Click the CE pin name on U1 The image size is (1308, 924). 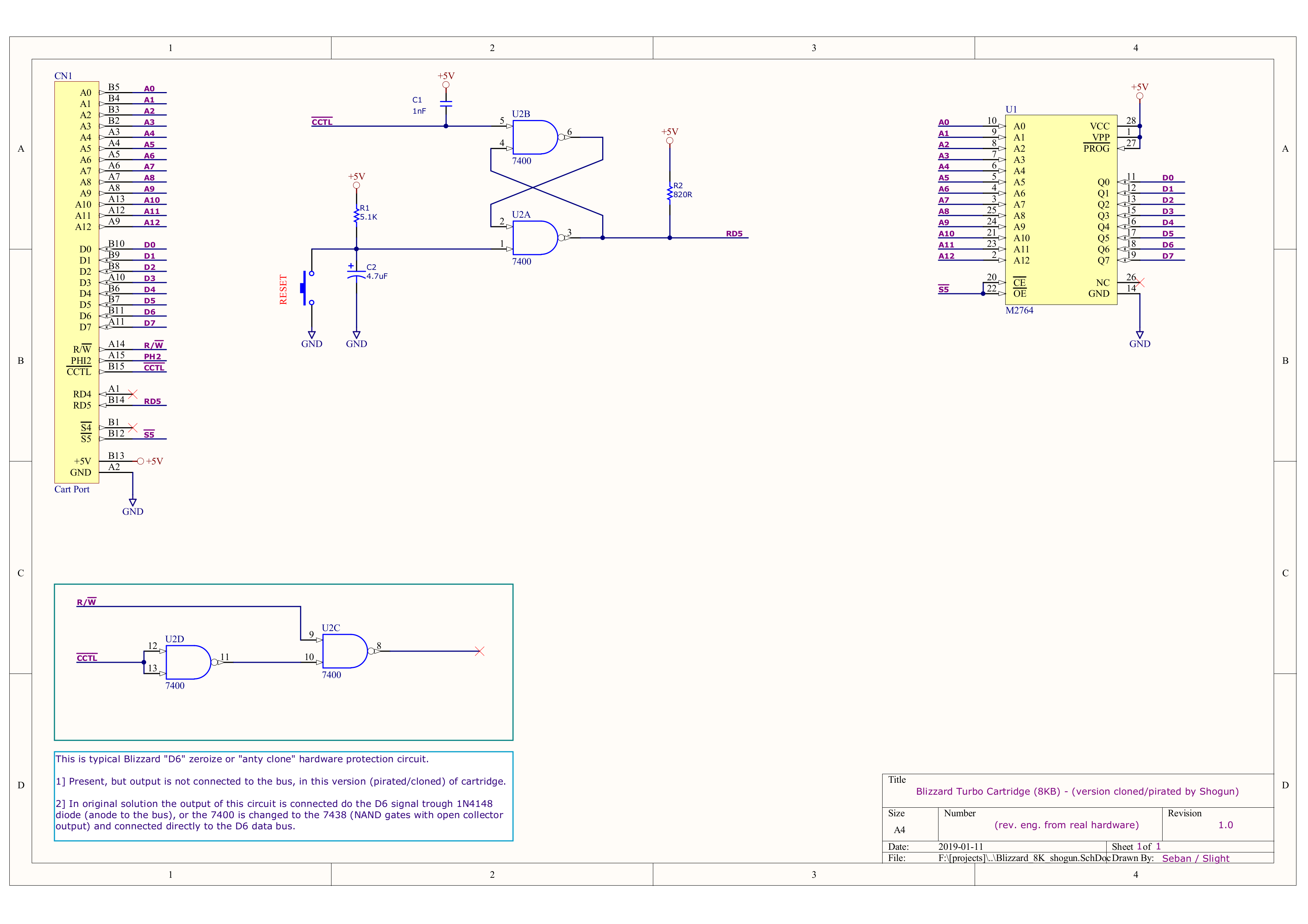[x=1019, y=283]
